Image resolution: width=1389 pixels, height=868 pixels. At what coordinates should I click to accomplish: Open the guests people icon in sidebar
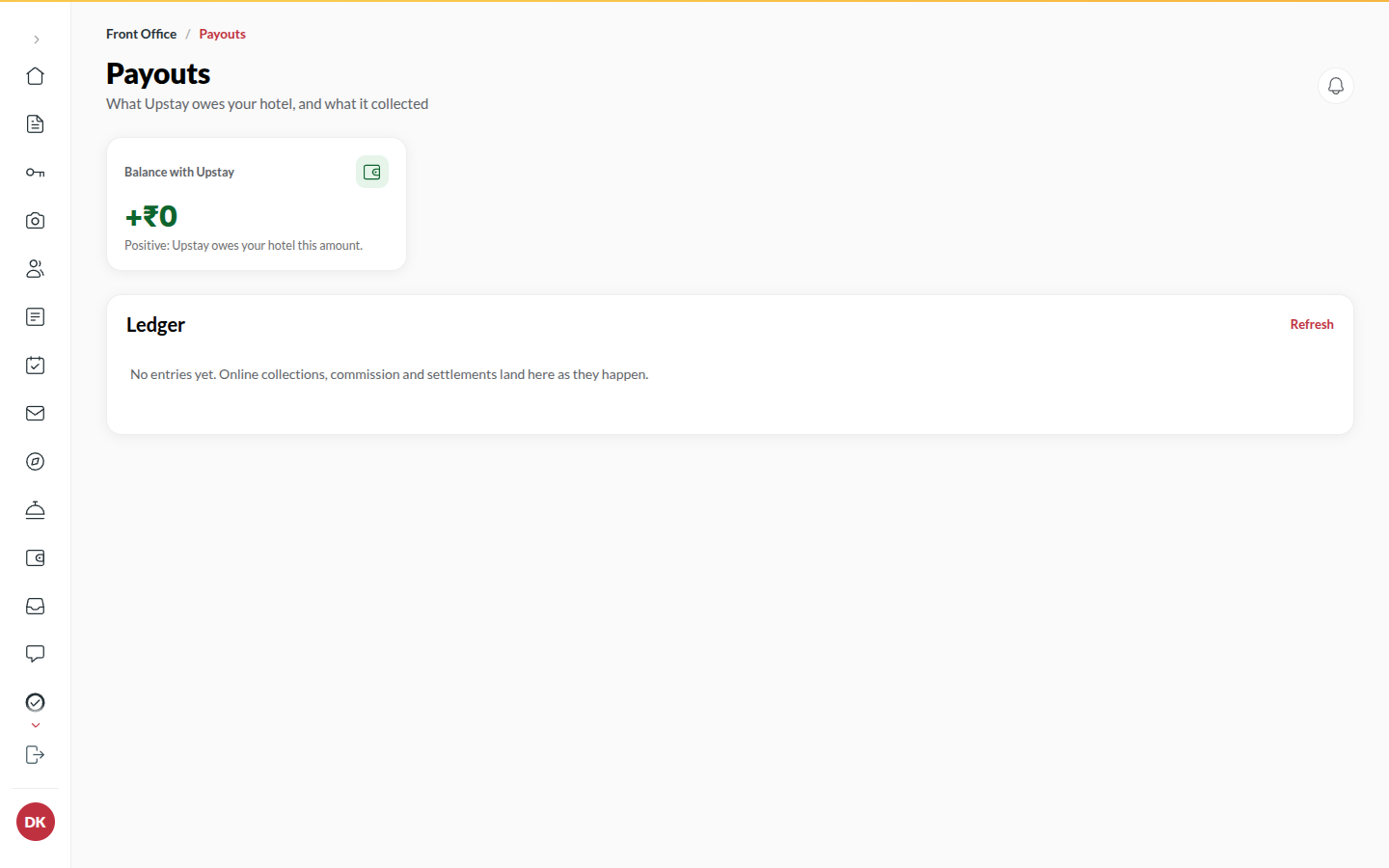[36, 269]
